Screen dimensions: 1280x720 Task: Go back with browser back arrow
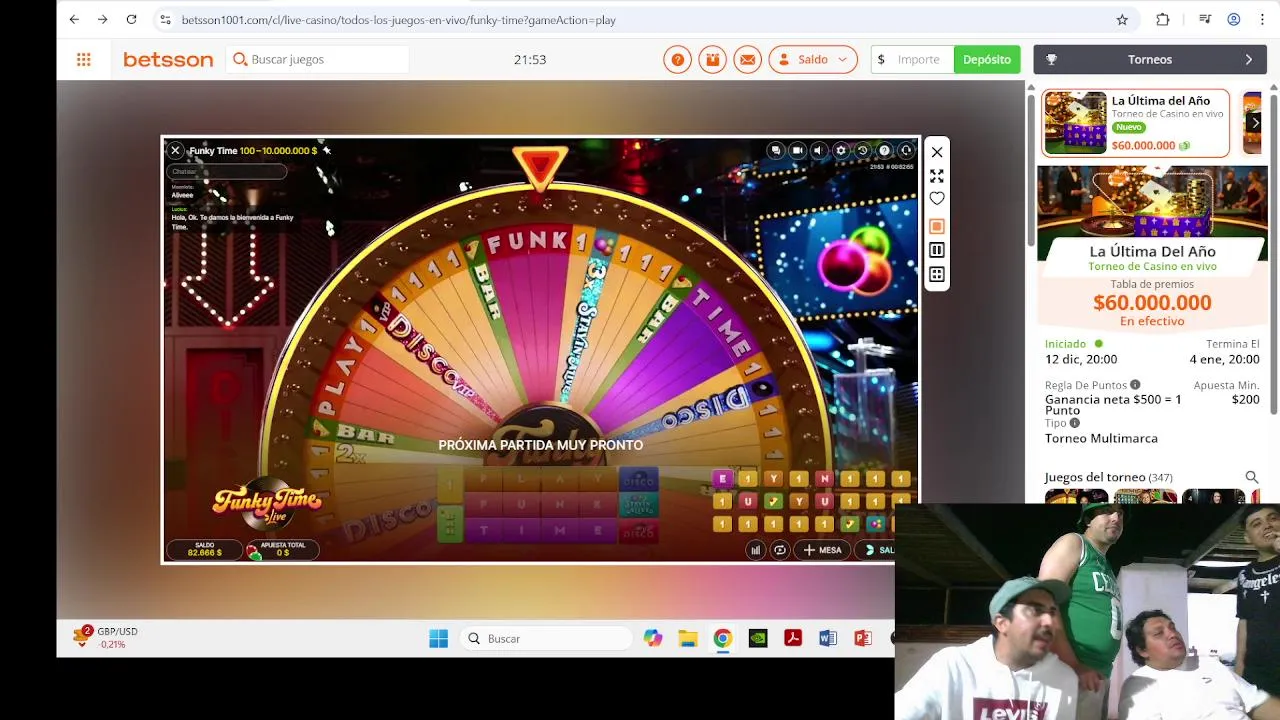click(74, 19)
